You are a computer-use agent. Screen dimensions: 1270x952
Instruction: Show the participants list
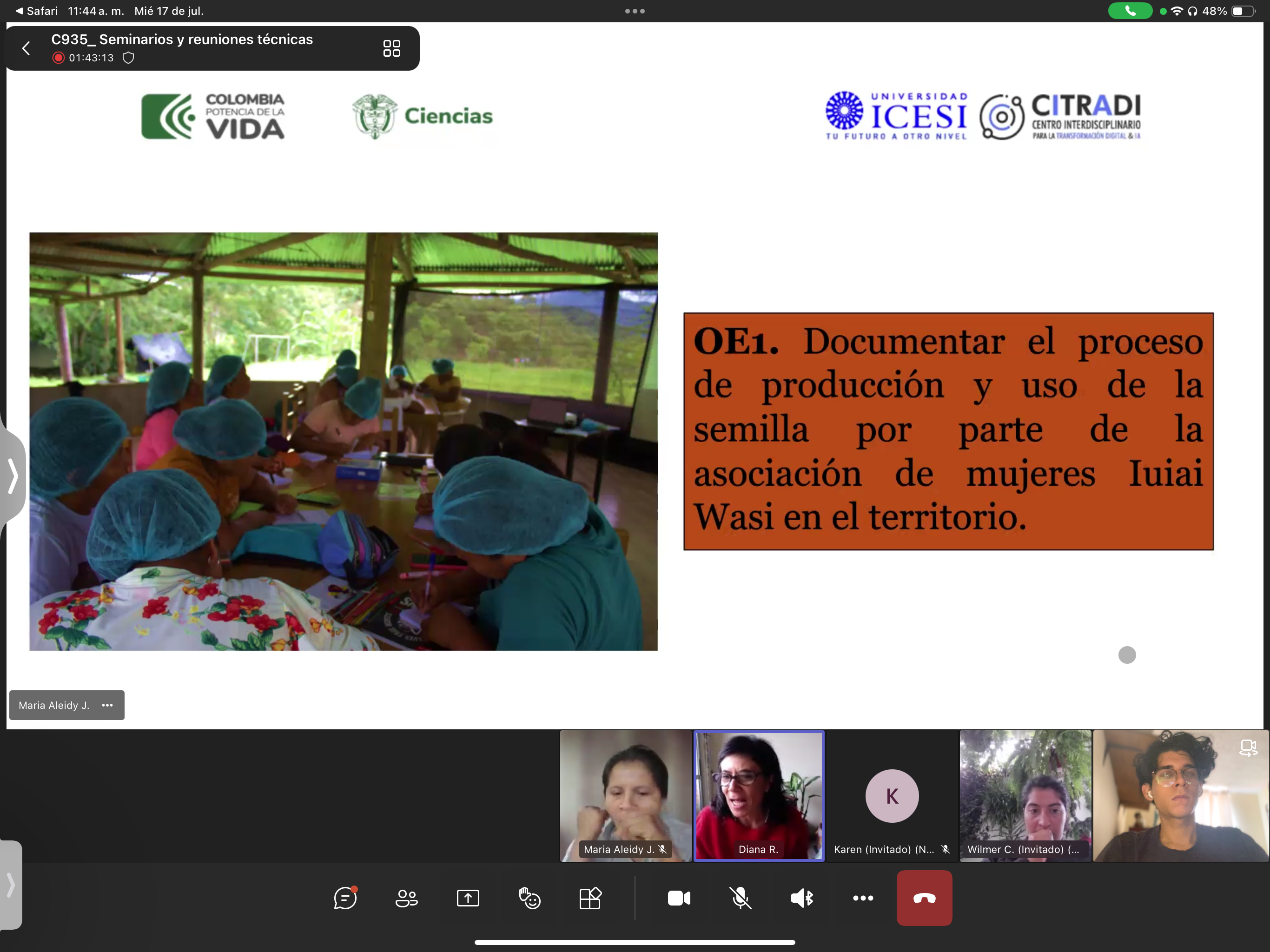(x=406, y=898)
